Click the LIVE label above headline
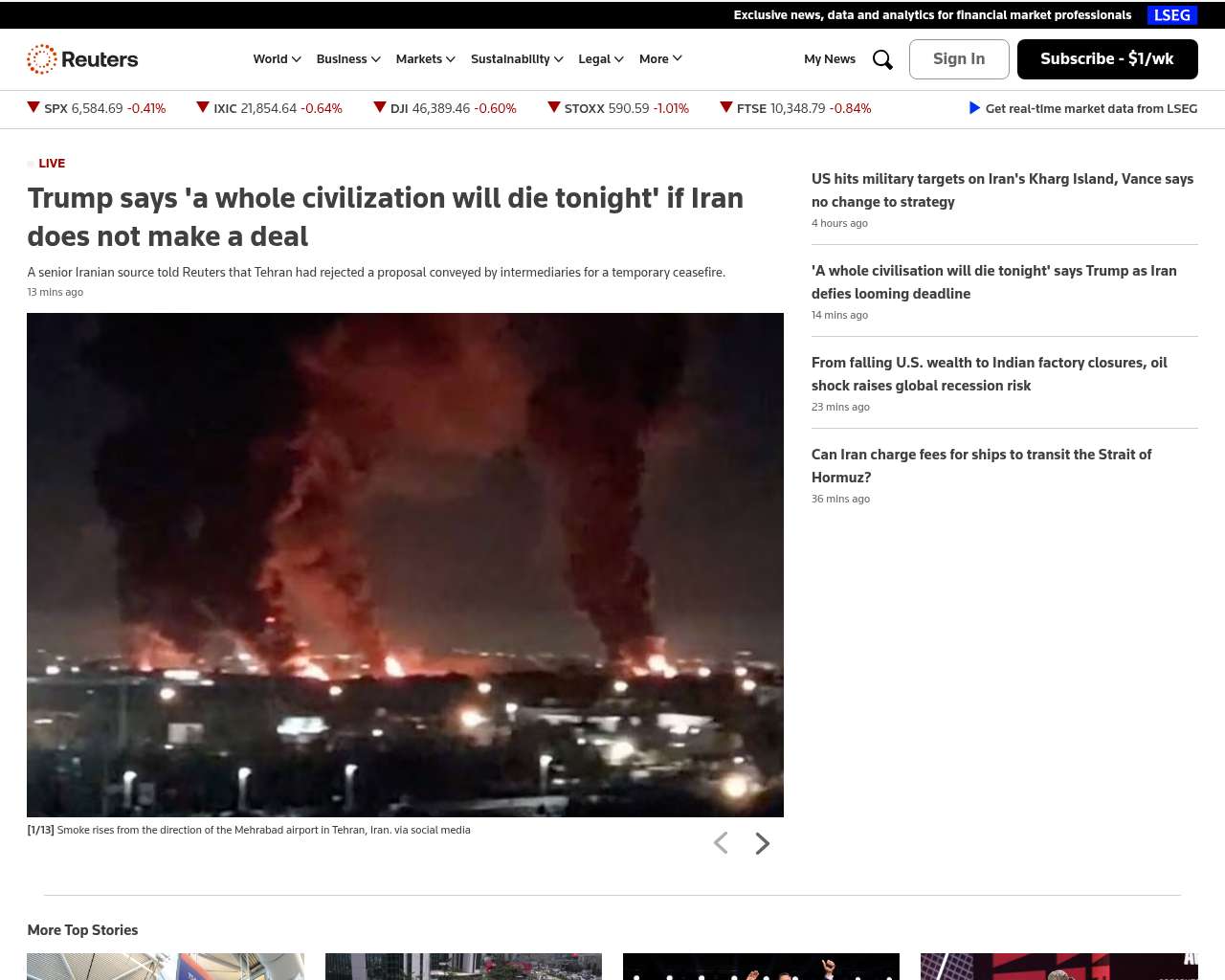The image size is (1225, 980). tap(52, 164)
